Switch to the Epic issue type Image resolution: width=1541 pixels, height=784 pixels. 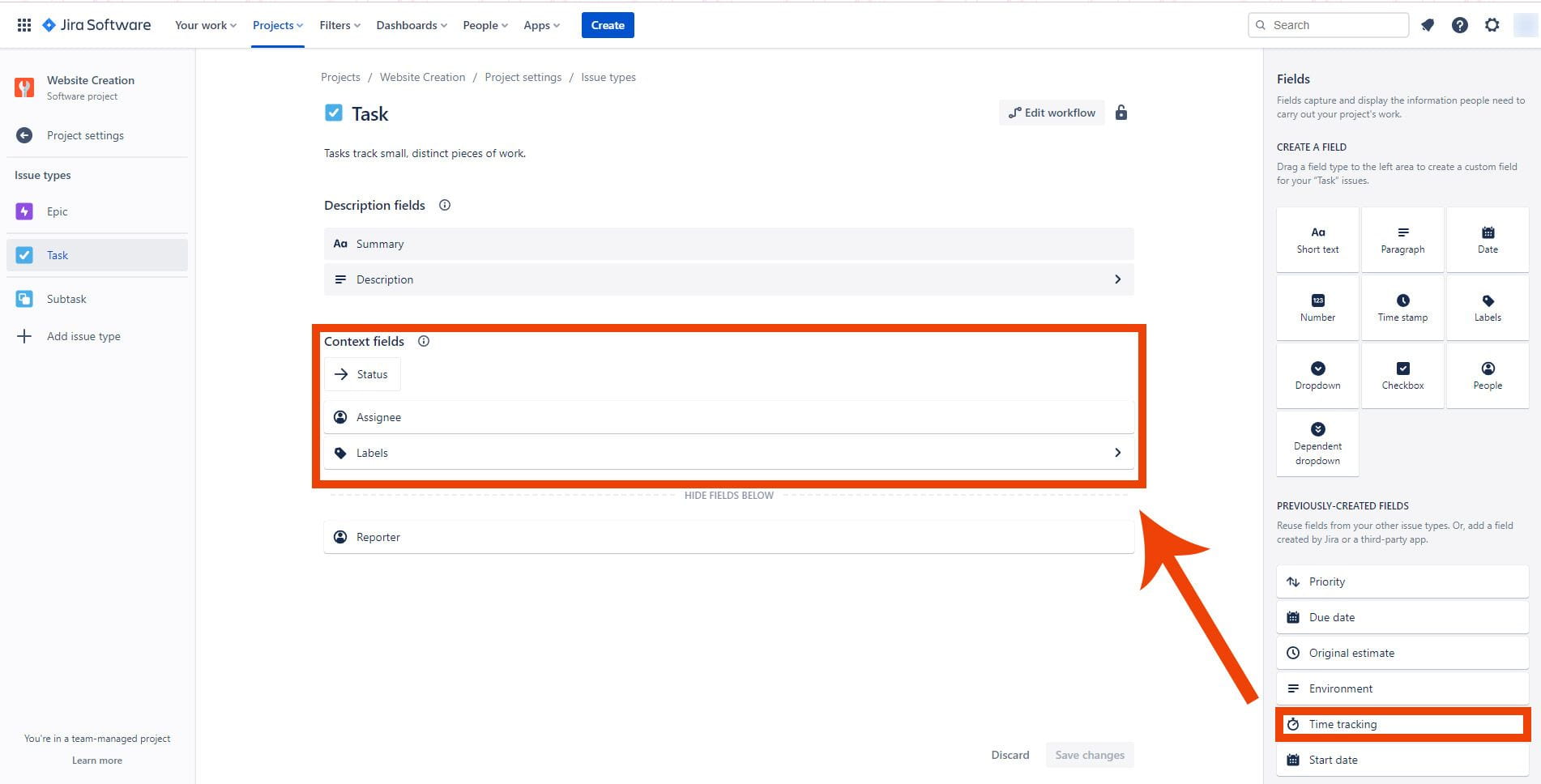coord(58,211)
